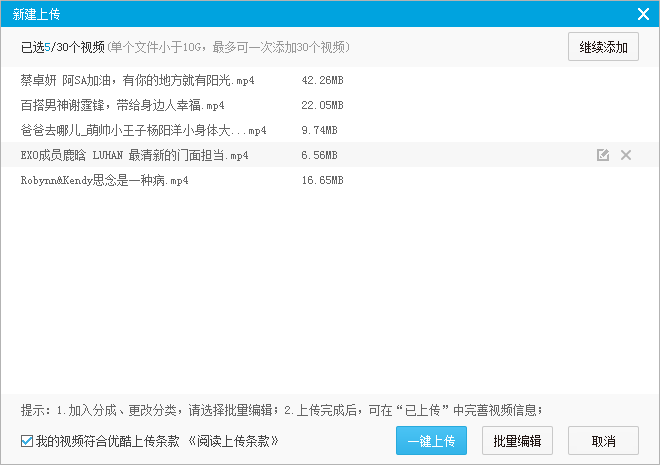Select the 百搭男神谢霆锋 video file
Viewport: 660px width, 465px height.
tap(122, 105)
